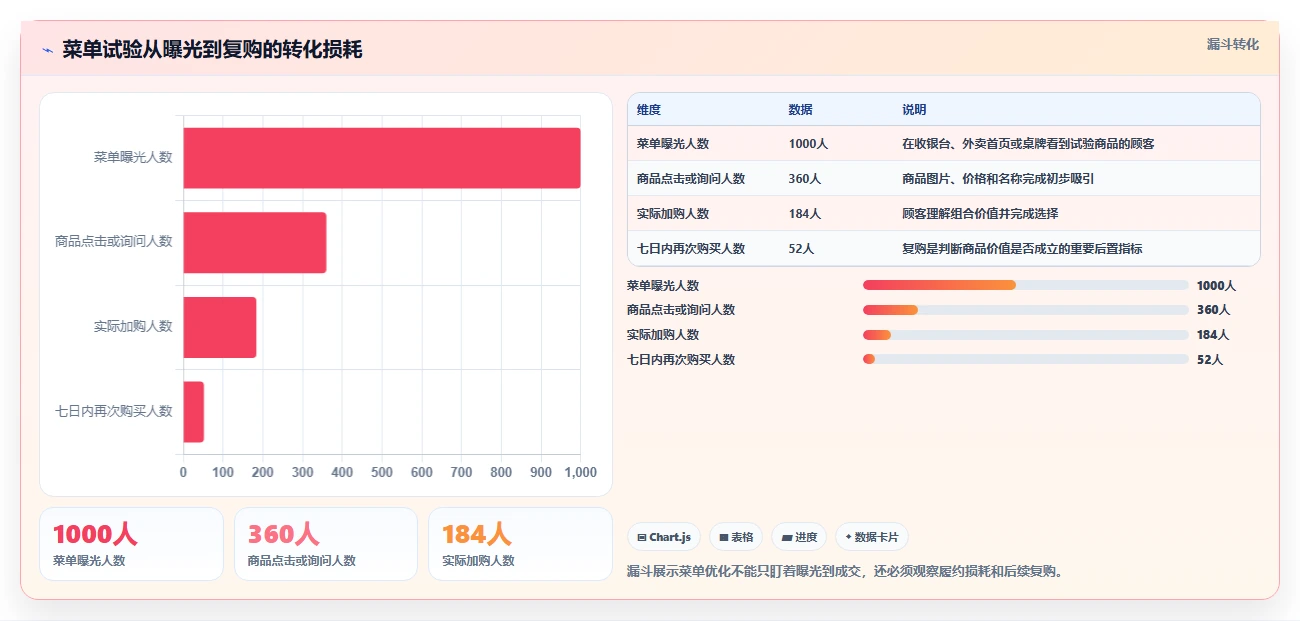The width and height of the screenshot is (1300, 621).
Task: Click description starting 在收银台、外卖首页
Action: click(1028, 144)
